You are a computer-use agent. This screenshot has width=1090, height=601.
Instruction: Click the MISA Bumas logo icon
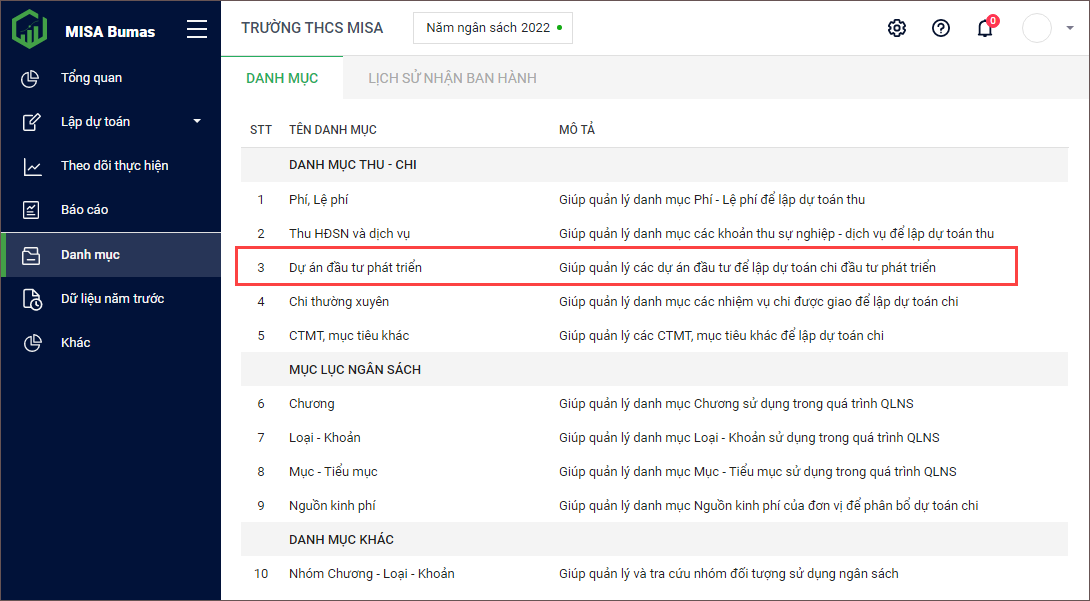point(29,29)
